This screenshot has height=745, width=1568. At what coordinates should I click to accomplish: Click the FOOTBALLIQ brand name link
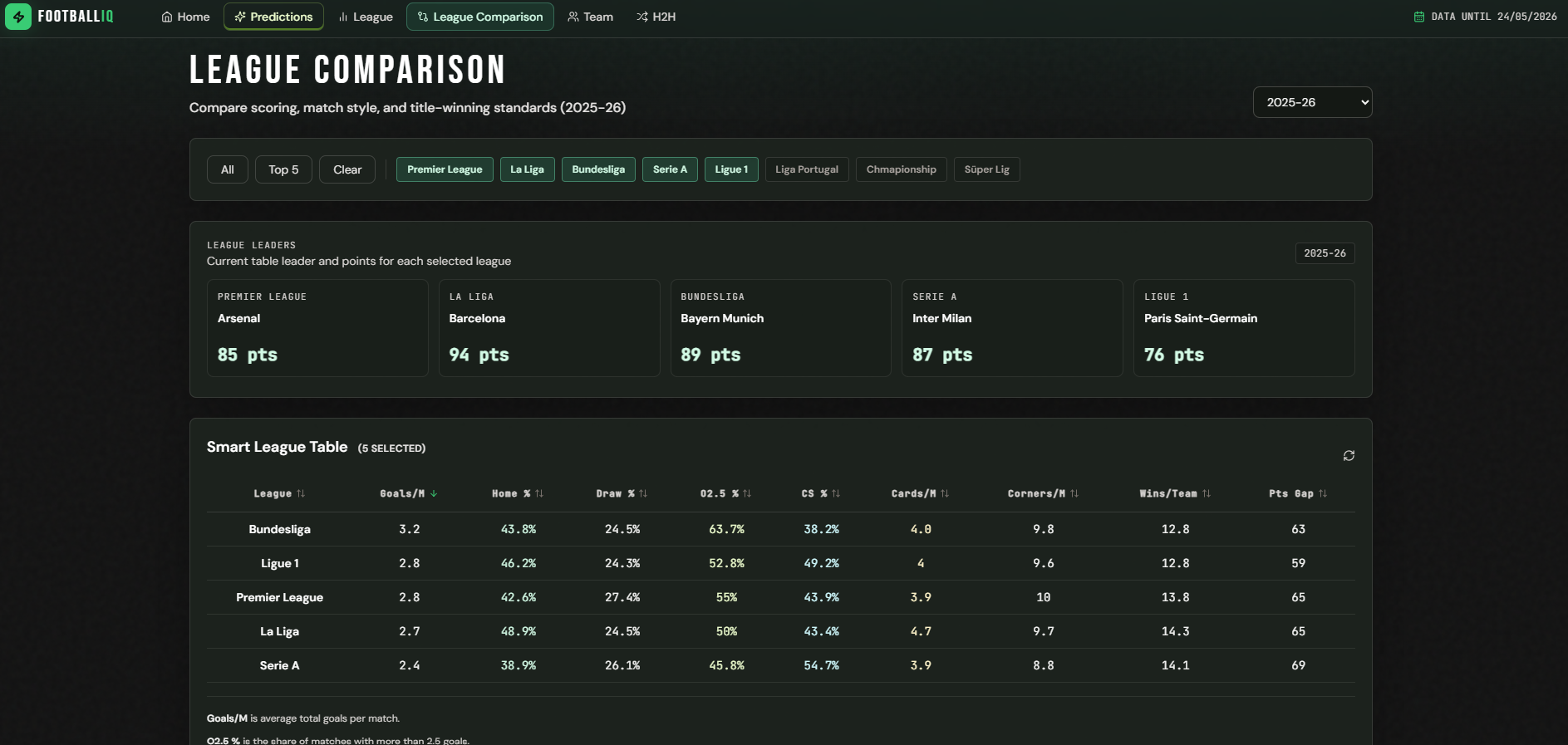[76, 17]
